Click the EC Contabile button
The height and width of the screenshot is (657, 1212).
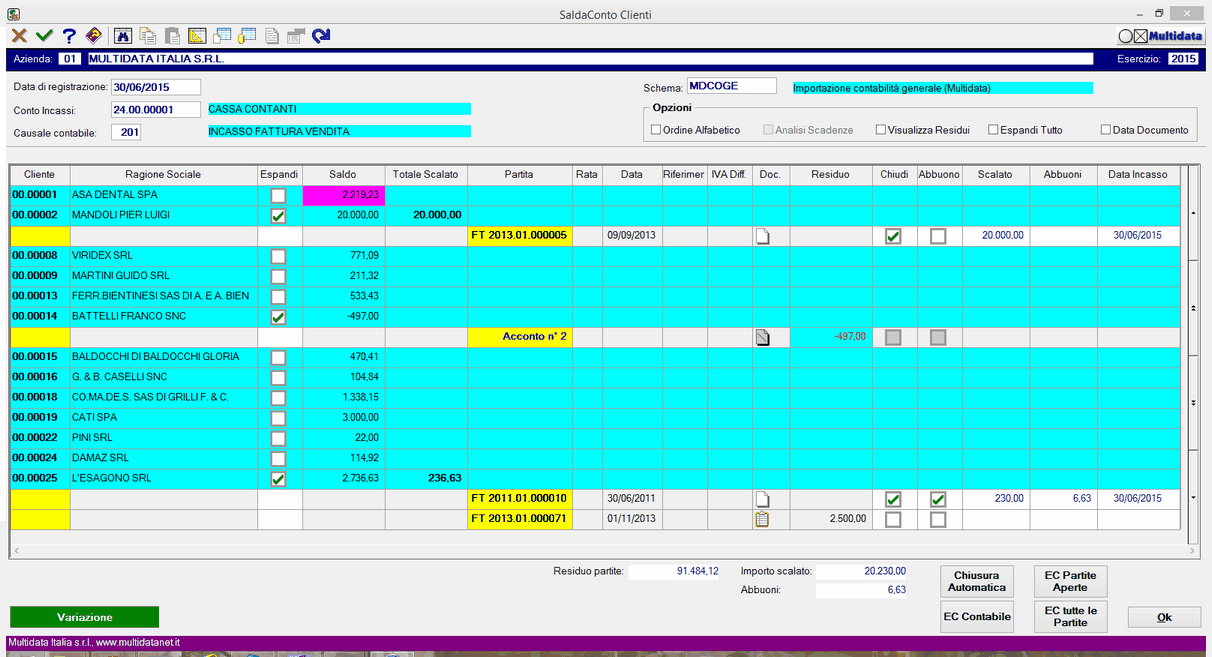point(976,616)
